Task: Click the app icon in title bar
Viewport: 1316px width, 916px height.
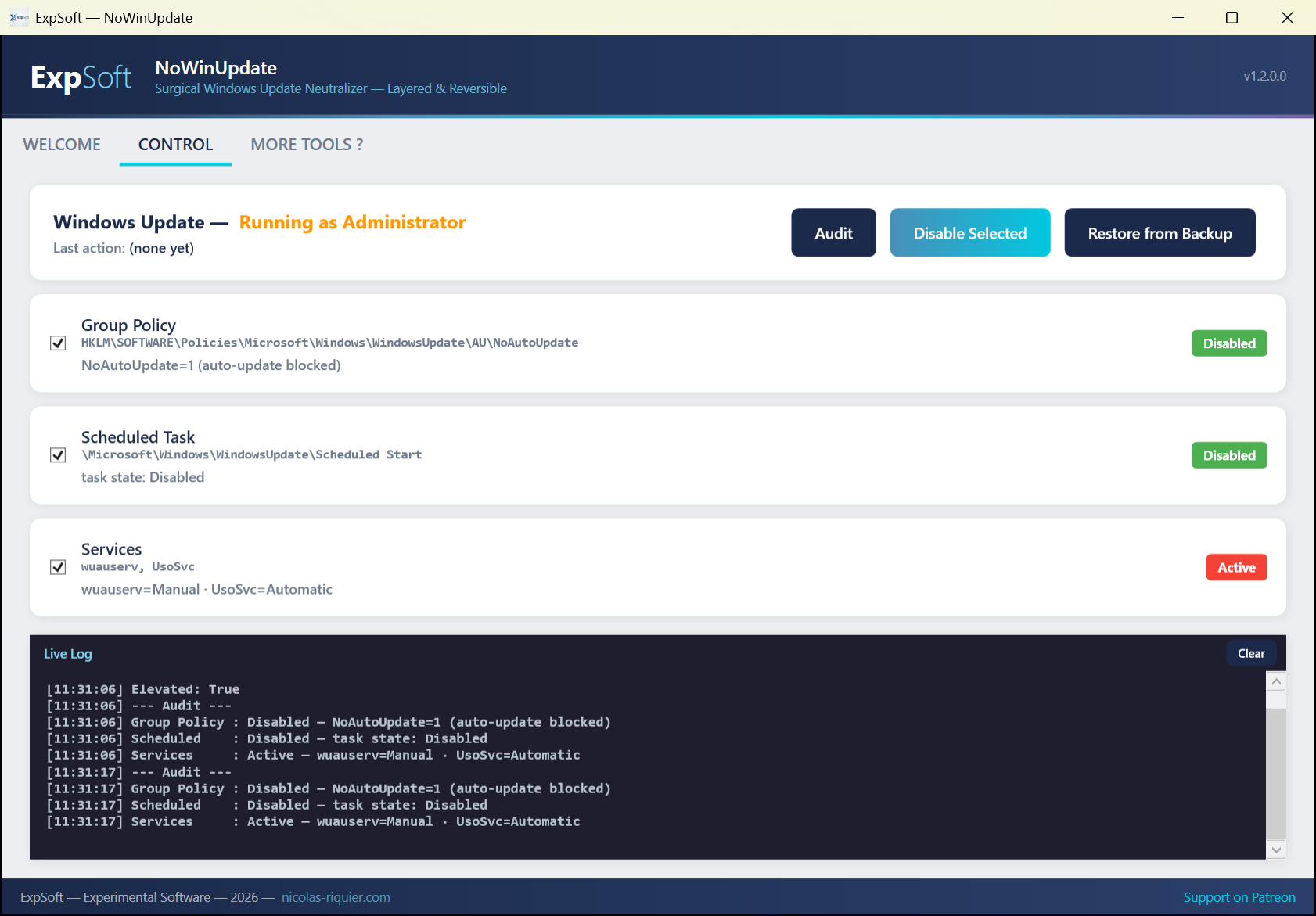Action: pyautogui.click(x=19, y=17)
